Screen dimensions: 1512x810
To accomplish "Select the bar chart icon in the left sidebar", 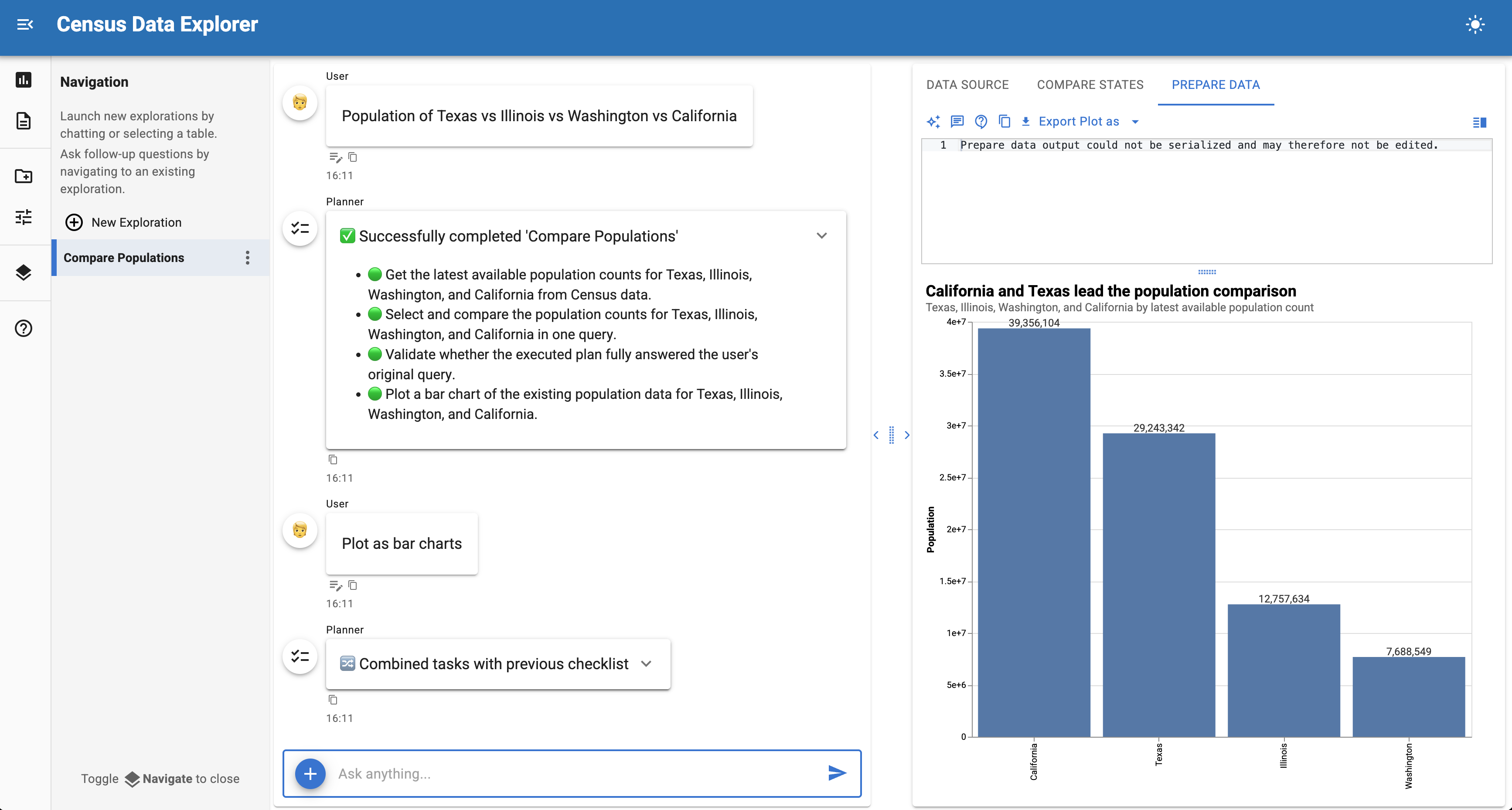I will 24,80.
